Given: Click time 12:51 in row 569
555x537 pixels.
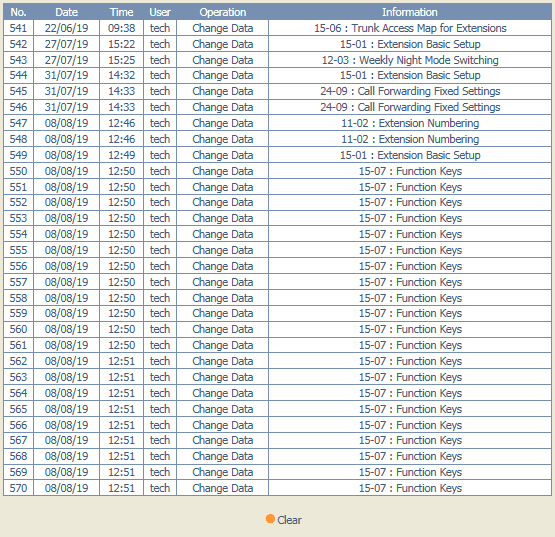Looking at the screenshot, I should (x=121, y=472).
